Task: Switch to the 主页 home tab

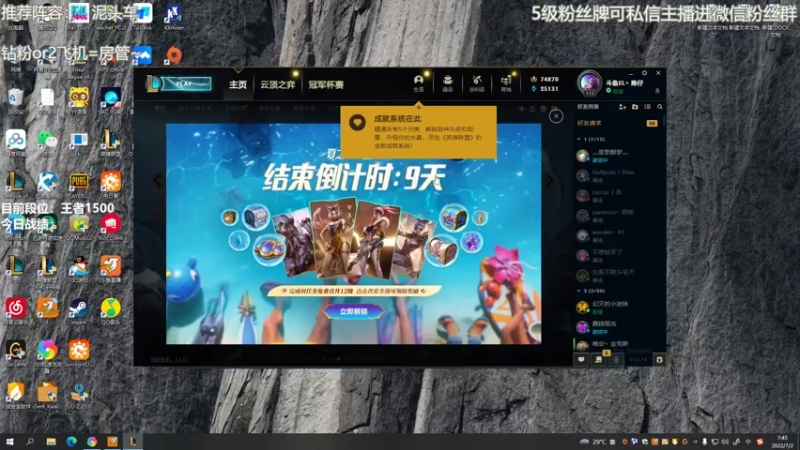Action: coord(238,85)
